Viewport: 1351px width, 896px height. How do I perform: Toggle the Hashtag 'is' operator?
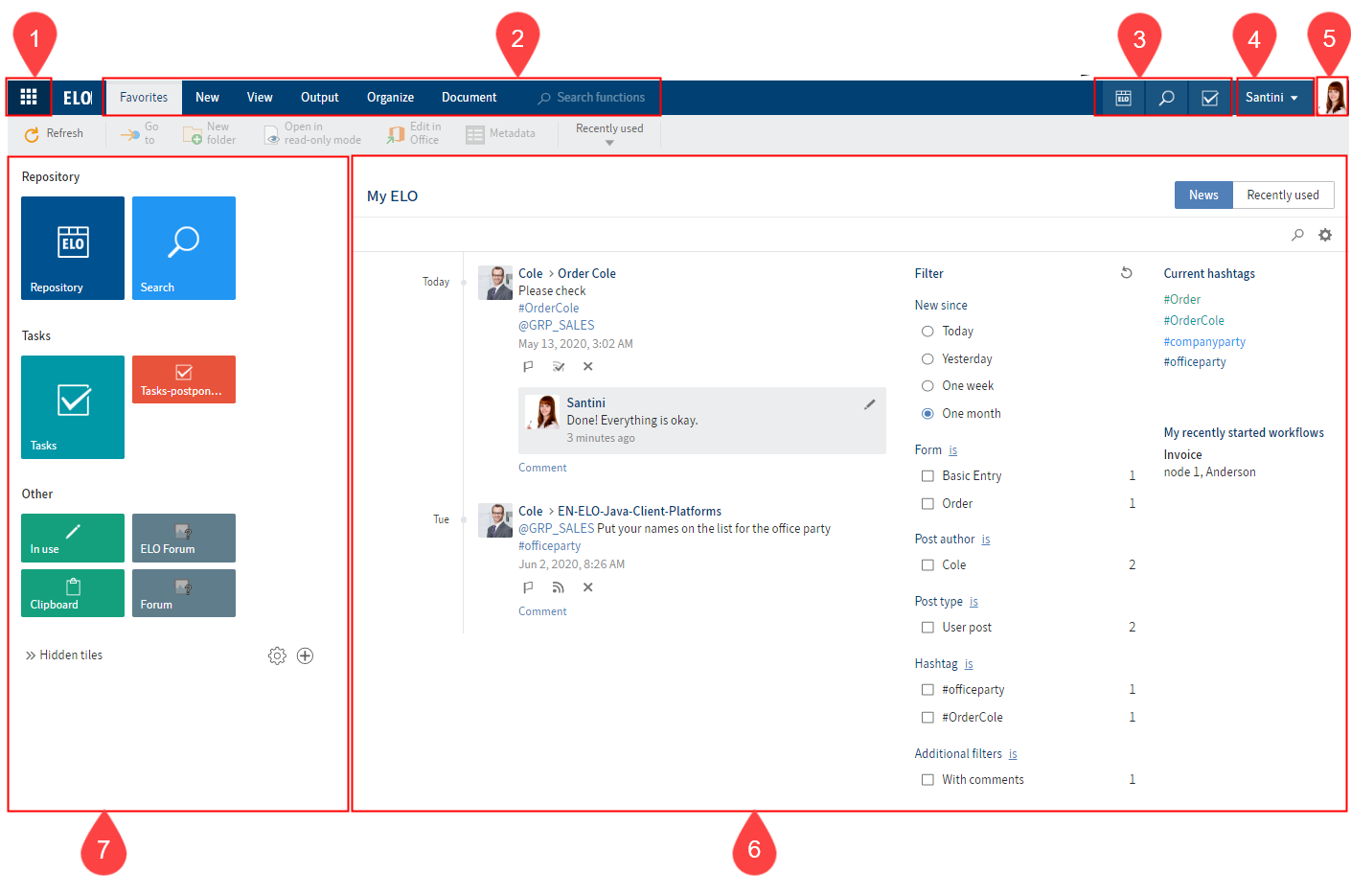[969, 664]
